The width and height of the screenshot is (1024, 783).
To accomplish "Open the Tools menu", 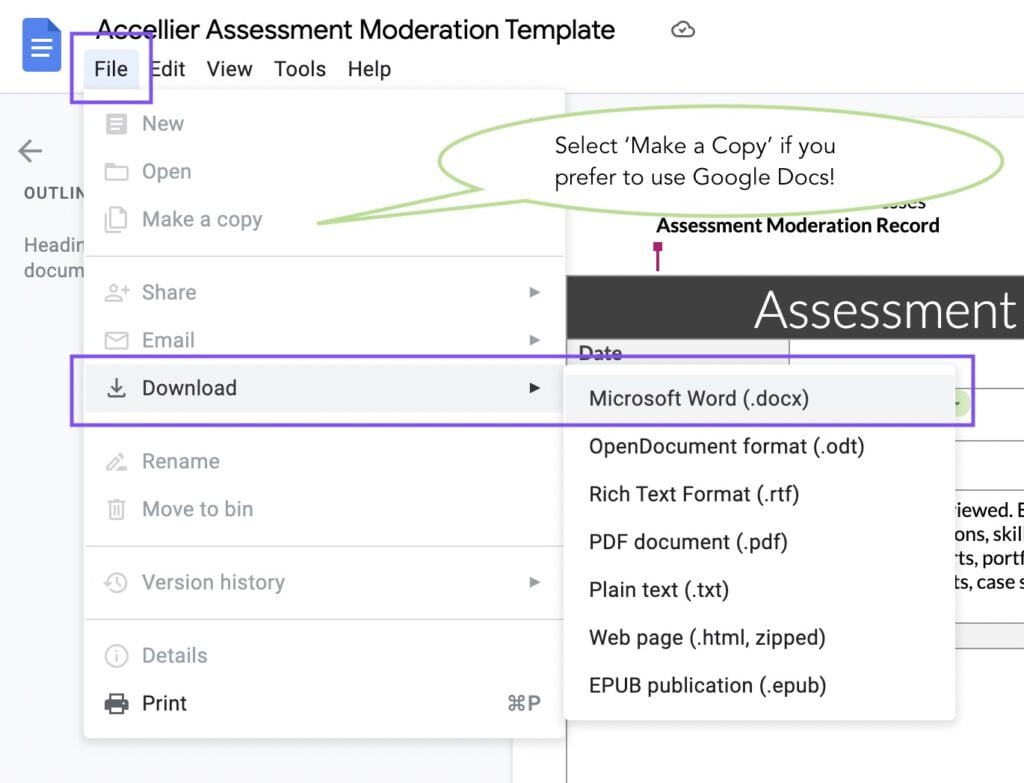I will (x=299, y=69).
